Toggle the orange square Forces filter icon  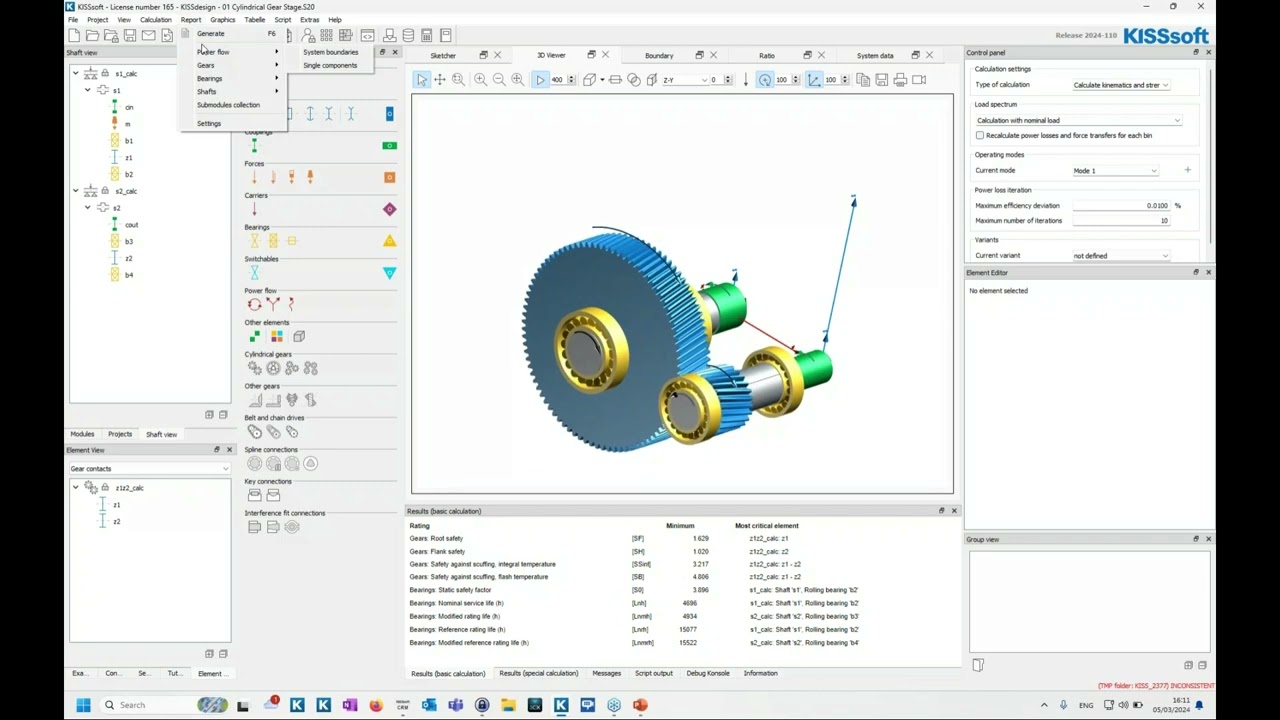pyautogui.click(x=389, y=177)
